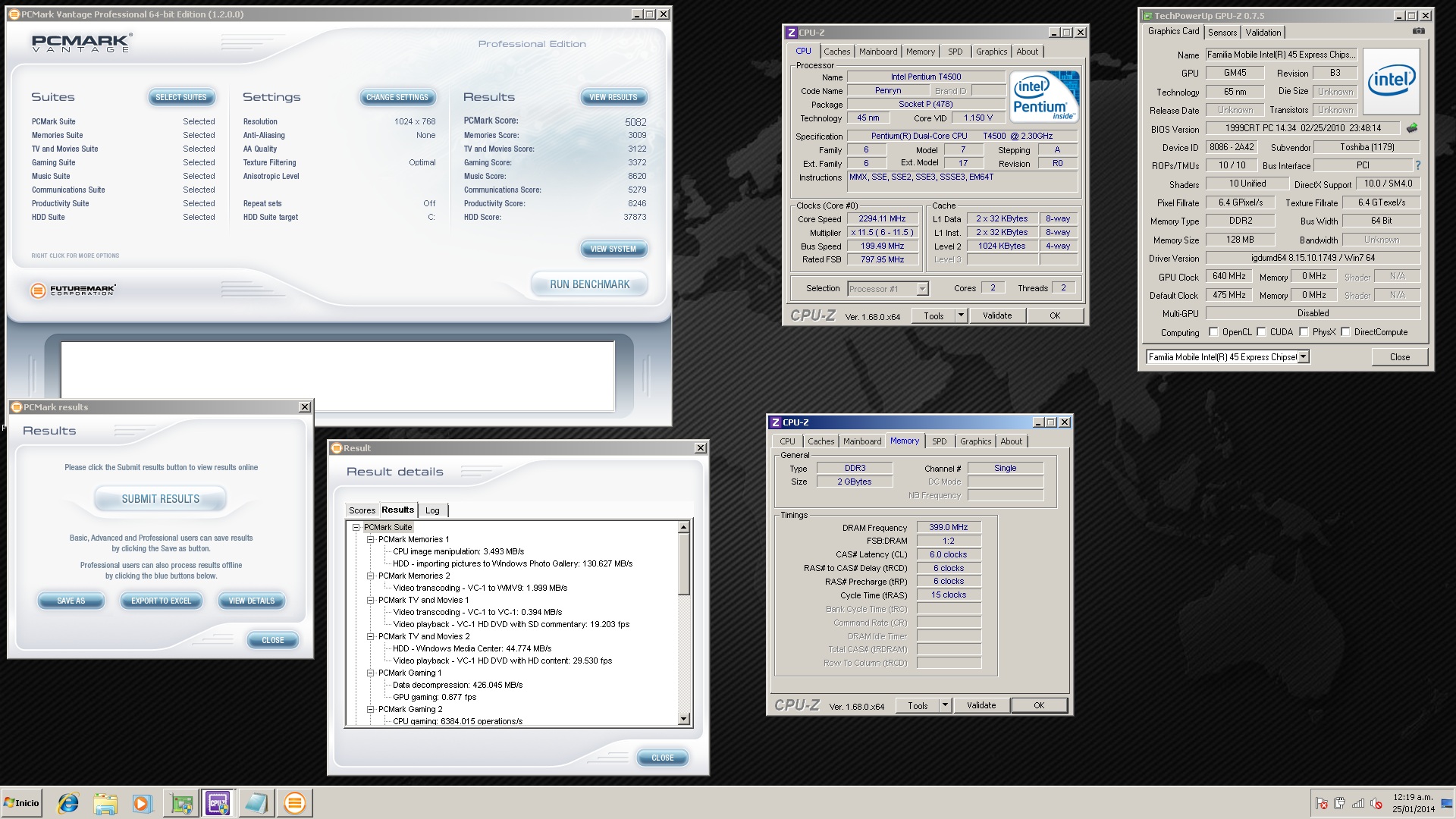Switch to the Scores tab in Result details
This screenshot has width=1456, height=819.
tap(362, 510)
